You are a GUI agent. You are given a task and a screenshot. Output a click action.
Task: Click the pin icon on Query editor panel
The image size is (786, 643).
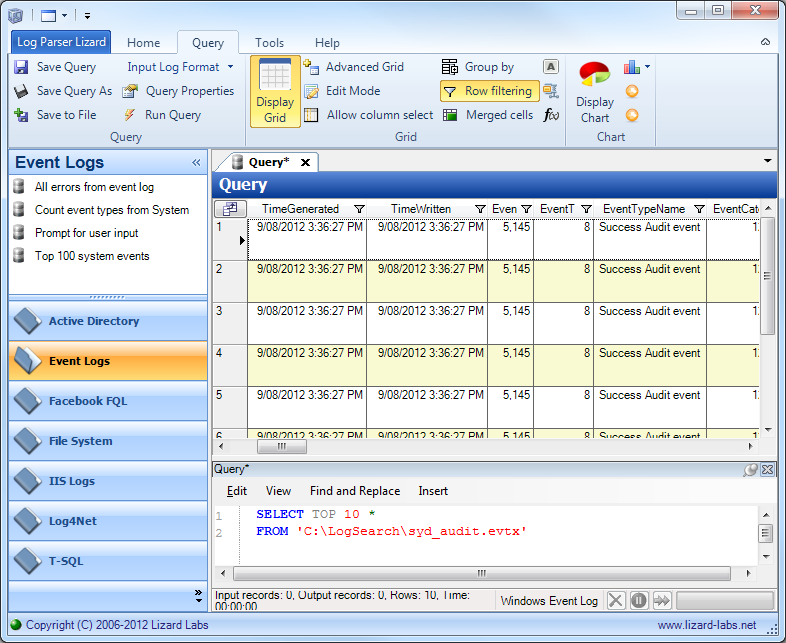pos(750,470)
